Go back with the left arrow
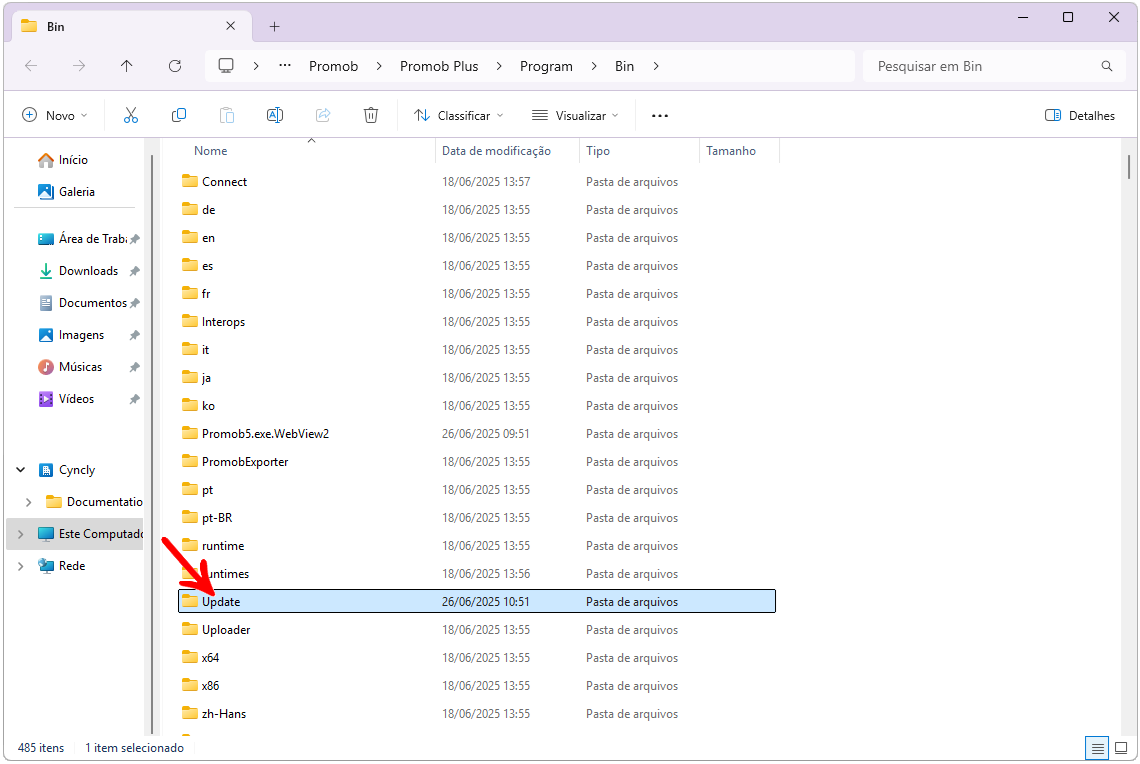 (31, 66)
